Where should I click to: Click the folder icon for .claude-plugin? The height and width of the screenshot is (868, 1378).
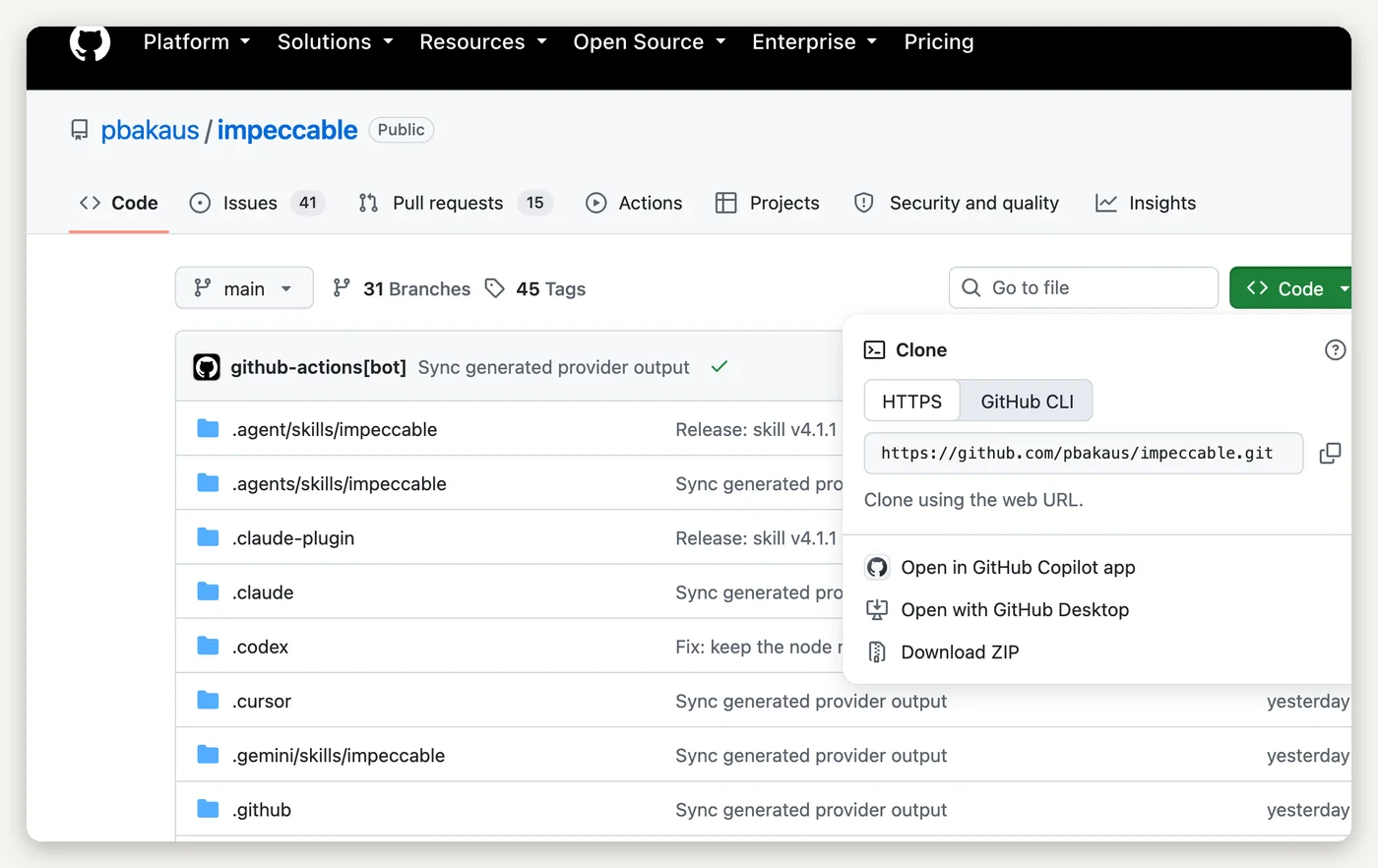coord(208,536)
